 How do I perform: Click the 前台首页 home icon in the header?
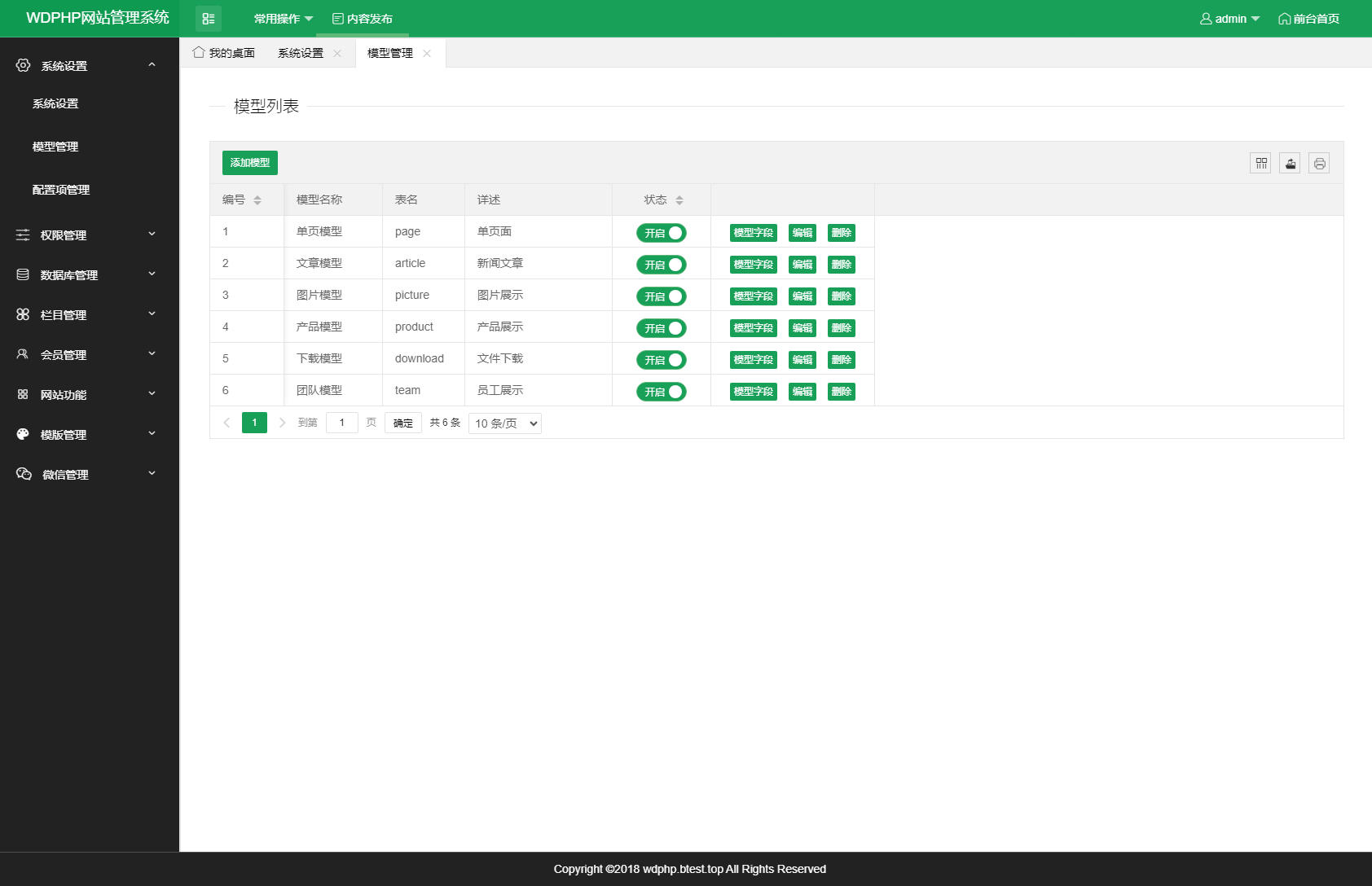tap(1284, 19)
